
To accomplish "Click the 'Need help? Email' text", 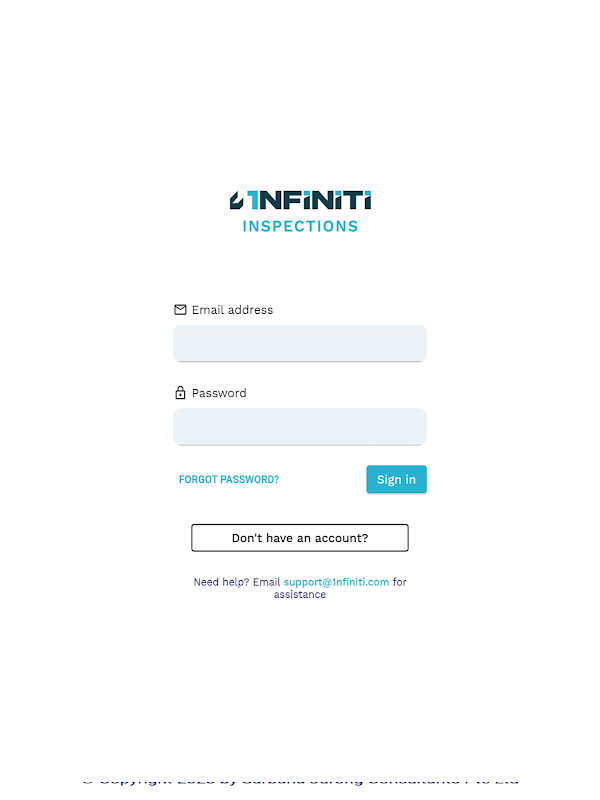I will click(237, 582).
